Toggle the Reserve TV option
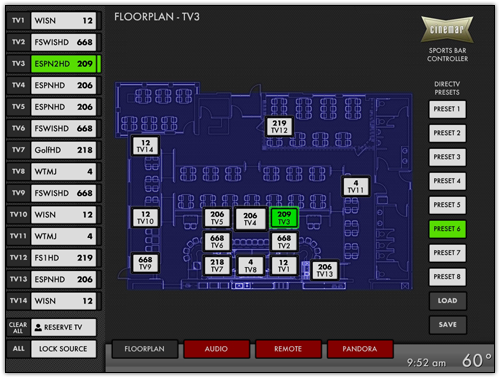Viewport: 500px width, 378px height. coord(63,327)
